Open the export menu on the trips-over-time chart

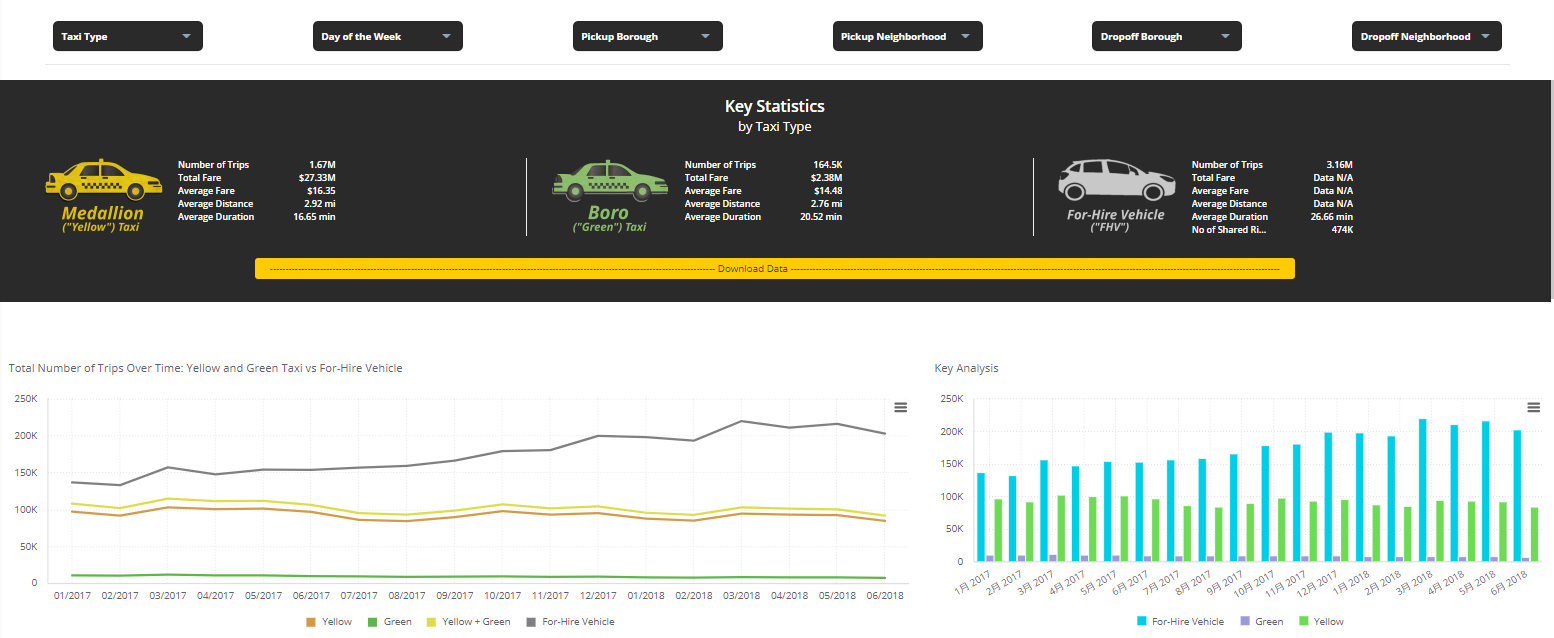click(900, 407)
